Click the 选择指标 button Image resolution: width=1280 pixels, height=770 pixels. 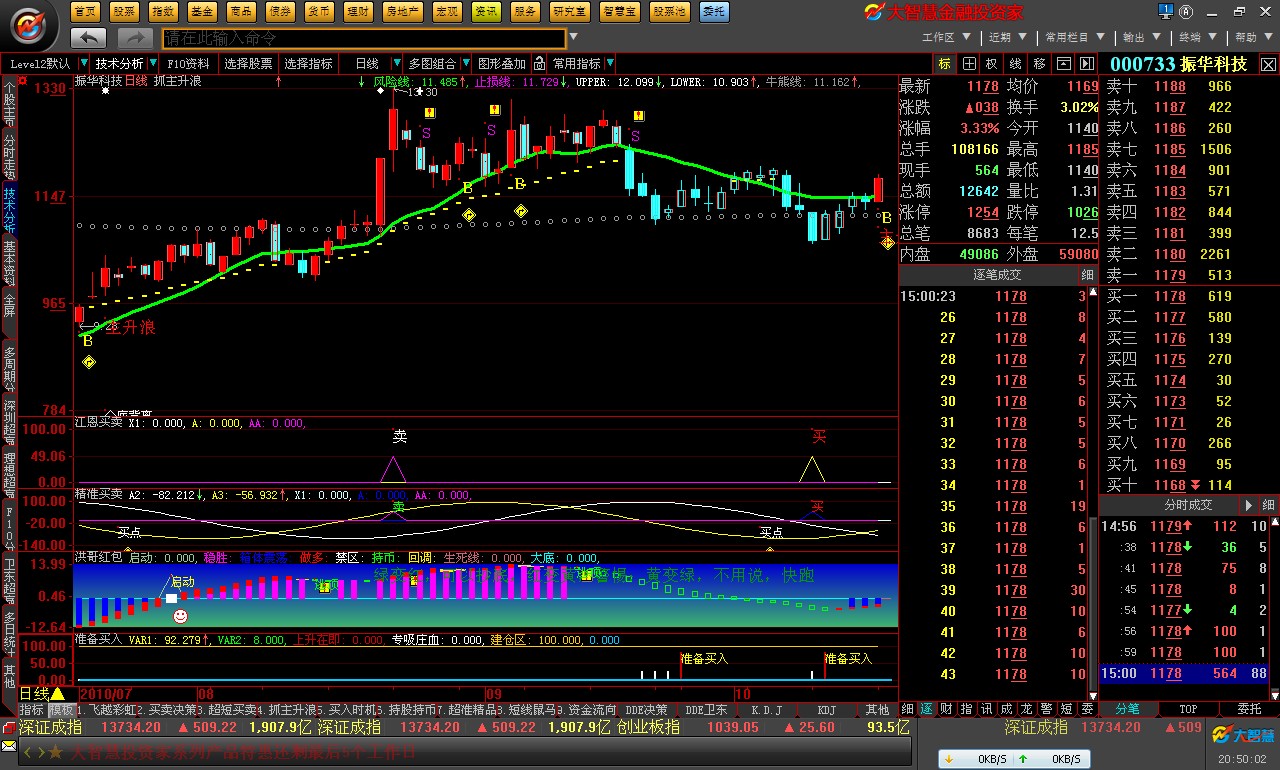308,63
